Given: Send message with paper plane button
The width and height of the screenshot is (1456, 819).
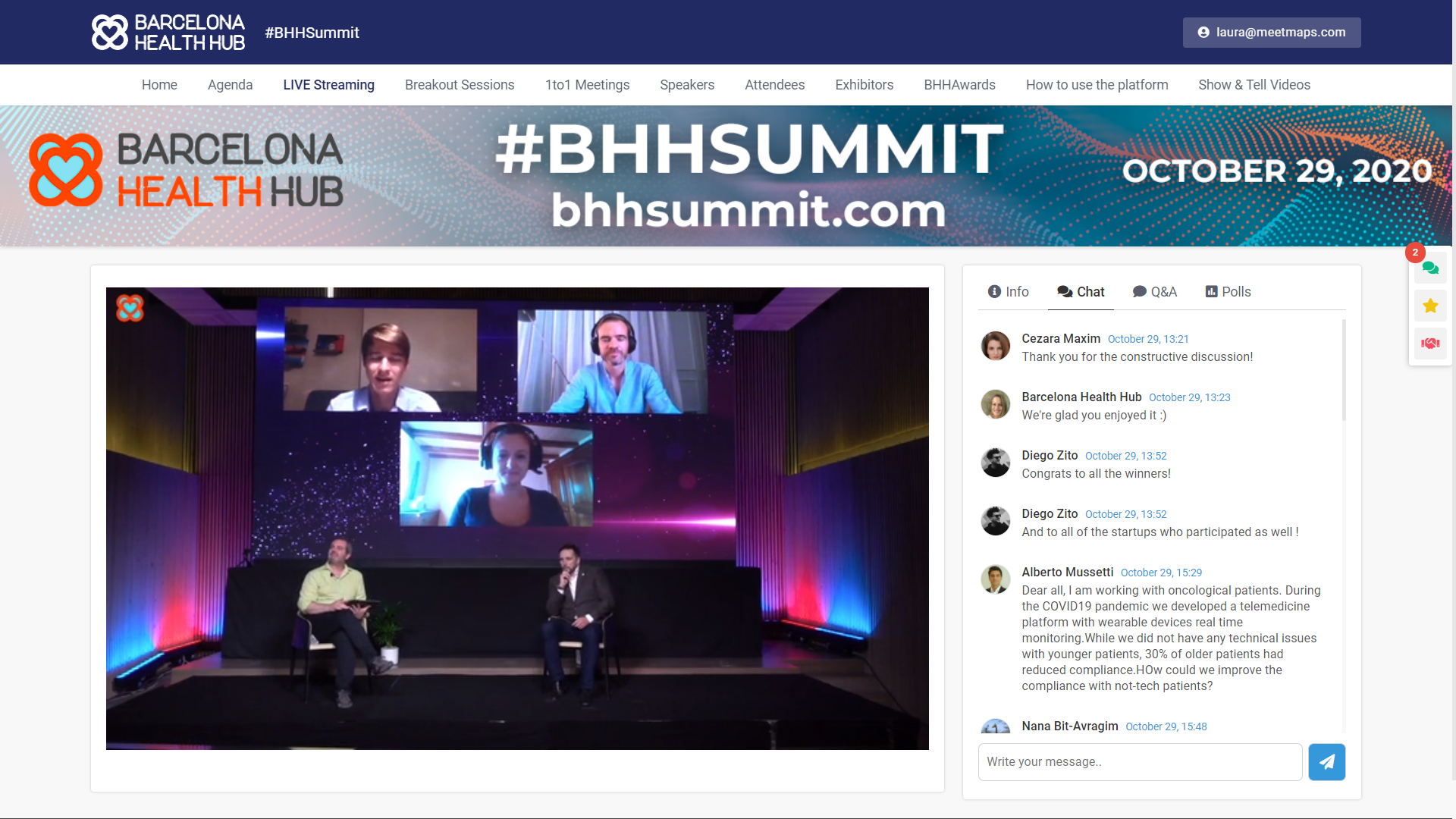Looking at the screenshot, I should point(1326,762).
